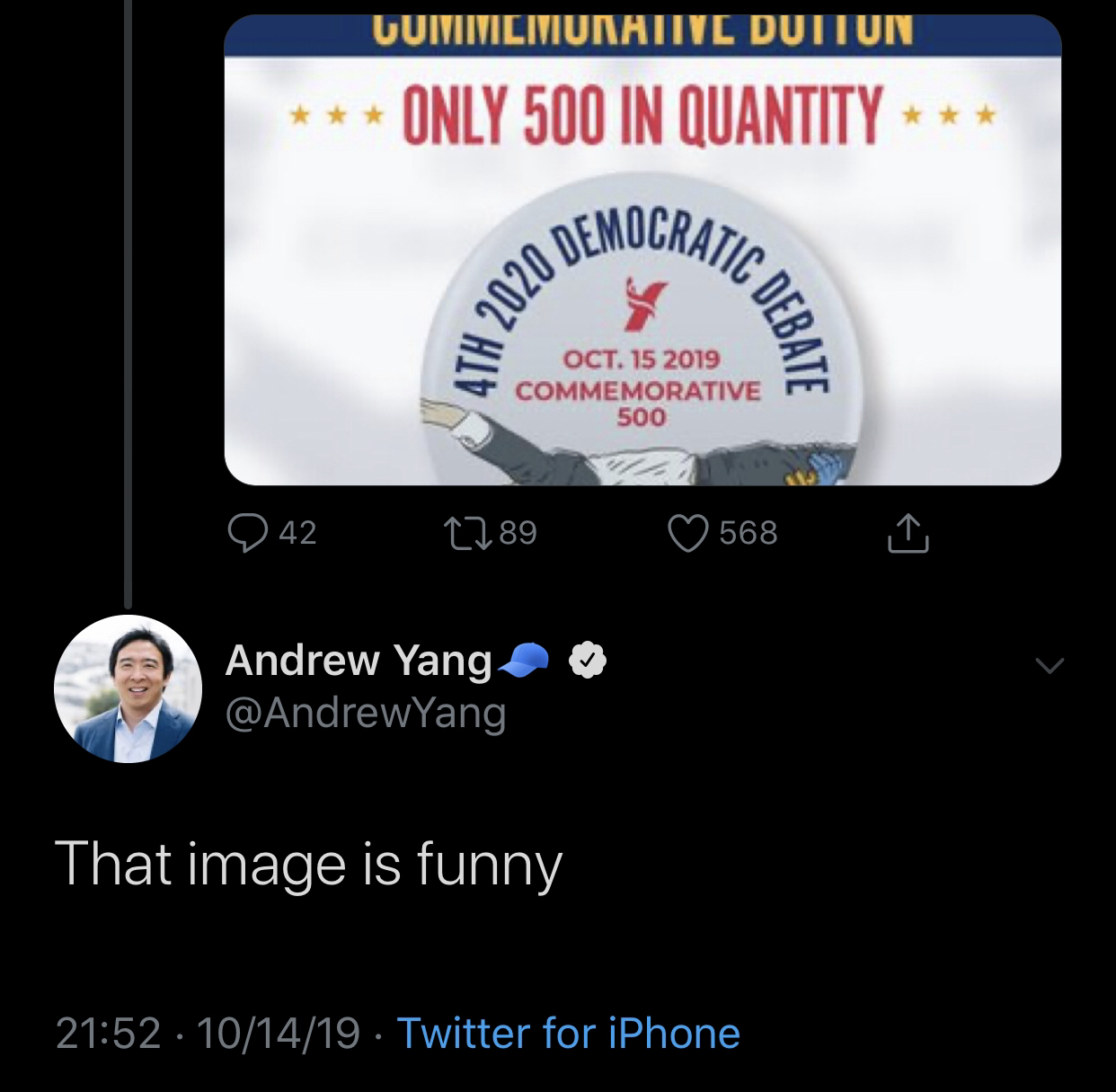
Task: Open Andrew Yang's profile picture
Action: (128, 689)
